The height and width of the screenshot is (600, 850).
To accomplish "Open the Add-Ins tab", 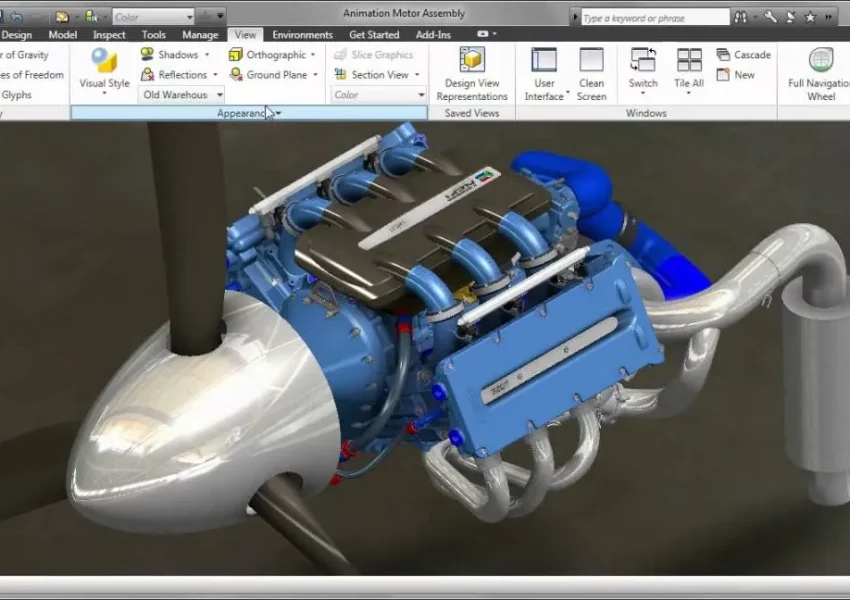I will [x=433, y=35].
